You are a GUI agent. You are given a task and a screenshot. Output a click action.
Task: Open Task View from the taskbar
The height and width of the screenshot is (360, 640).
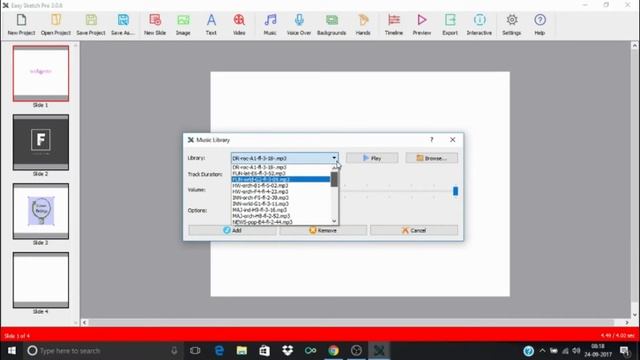point(195,351)
